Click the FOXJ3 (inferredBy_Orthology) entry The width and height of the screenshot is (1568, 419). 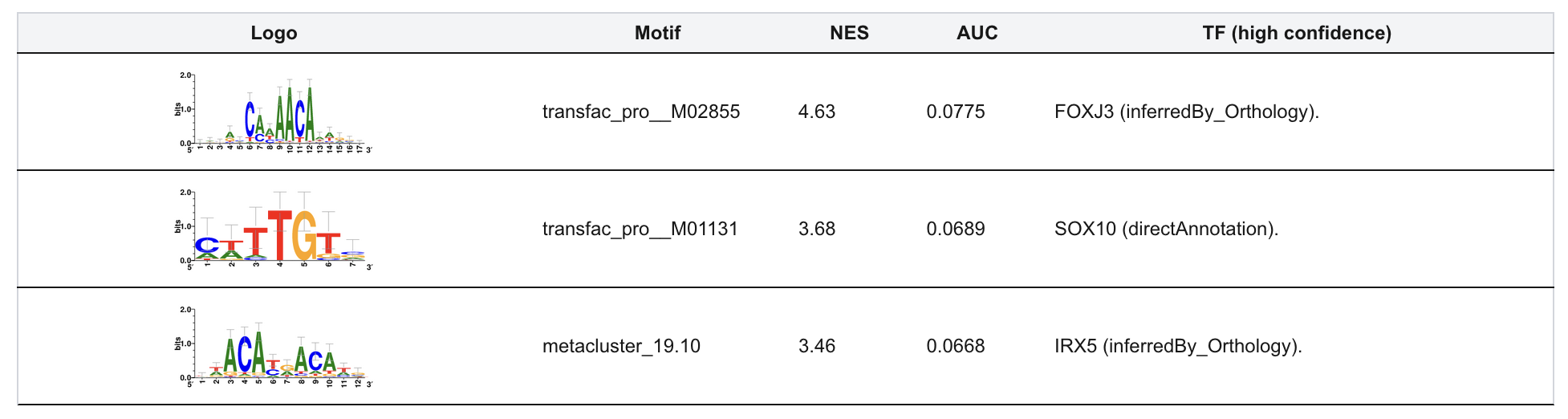point(1186,112)
